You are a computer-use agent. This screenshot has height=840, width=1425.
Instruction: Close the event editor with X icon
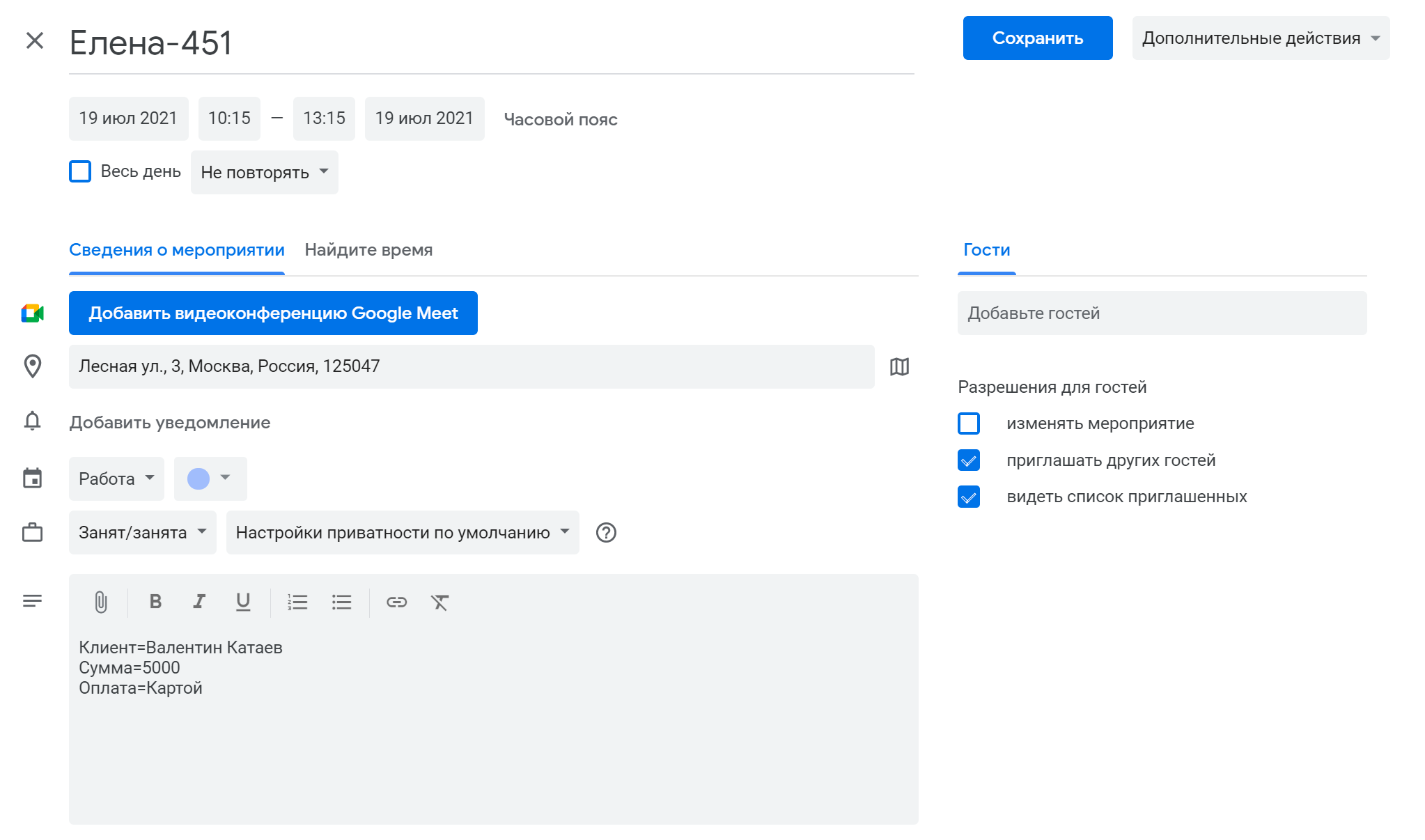[x=35, y=40]
